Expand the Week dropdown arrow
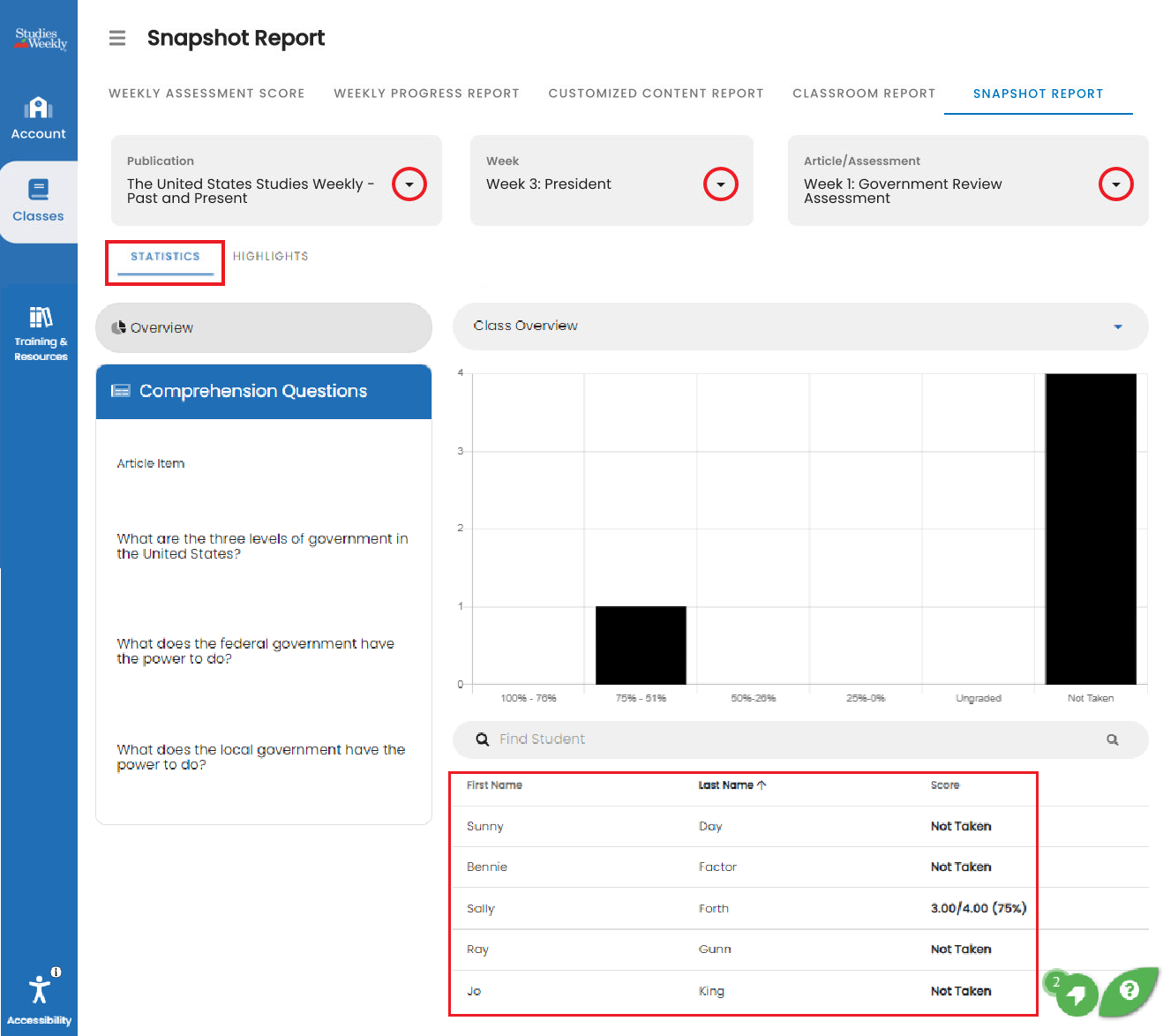 click(x=721, y=184)
